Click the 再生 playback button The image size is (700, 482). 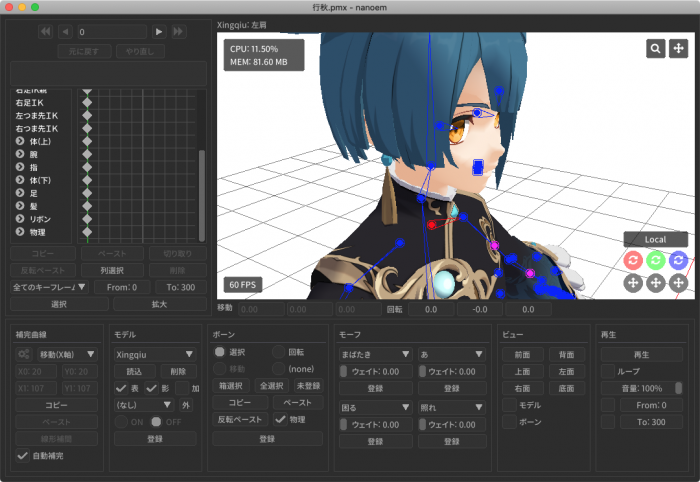[641, 354]
